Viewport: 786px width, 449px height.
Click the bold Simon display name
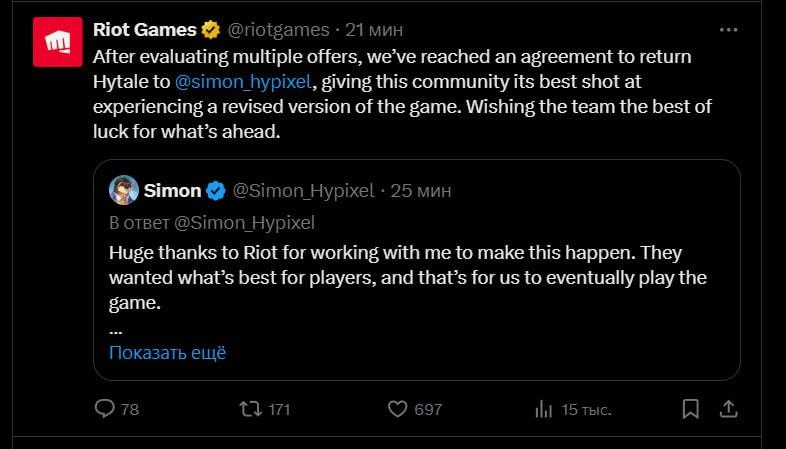tap(172, 189)
